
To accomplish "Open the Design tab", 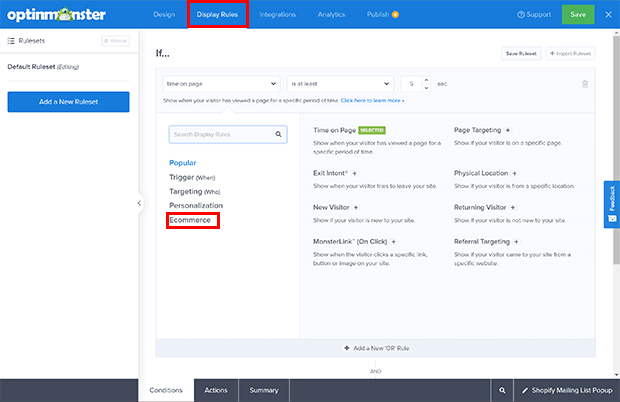I will tap(164, 15).
